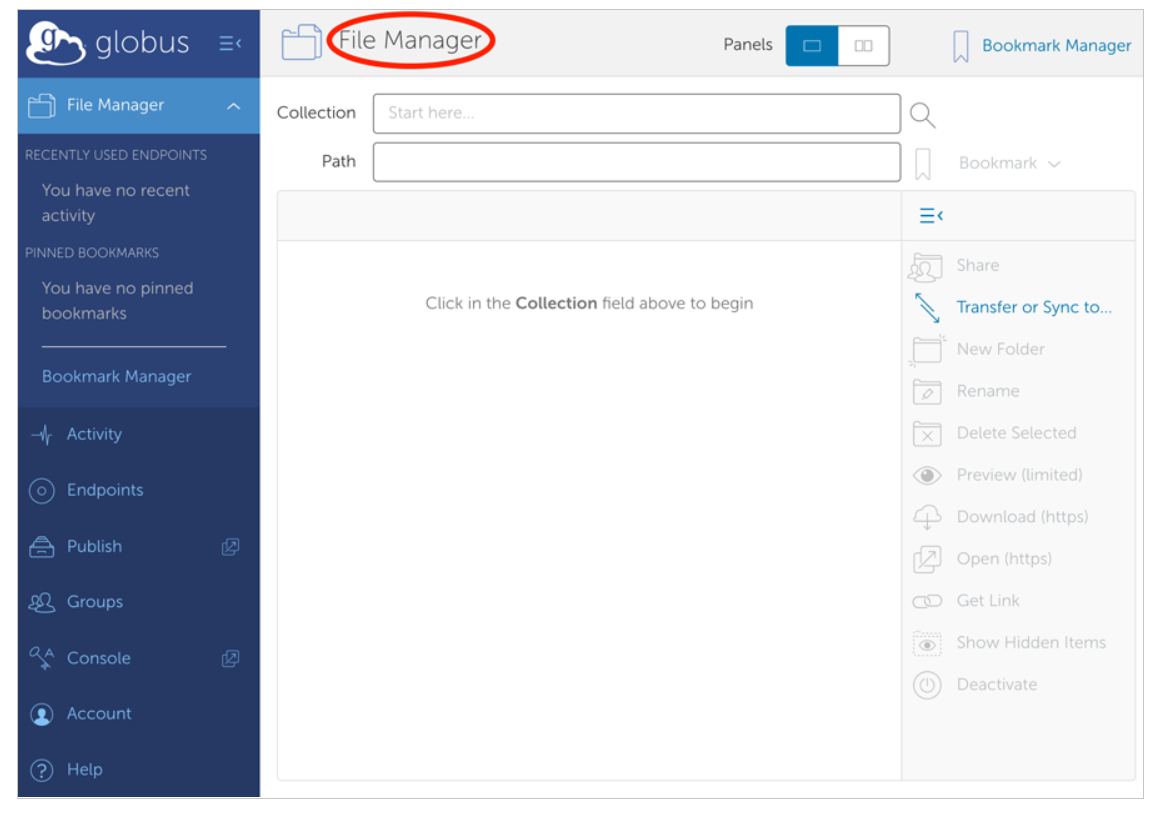This screenshot has width=1163, height=817.
Task: Choose the Deactivate command
Action: [997, 684]
